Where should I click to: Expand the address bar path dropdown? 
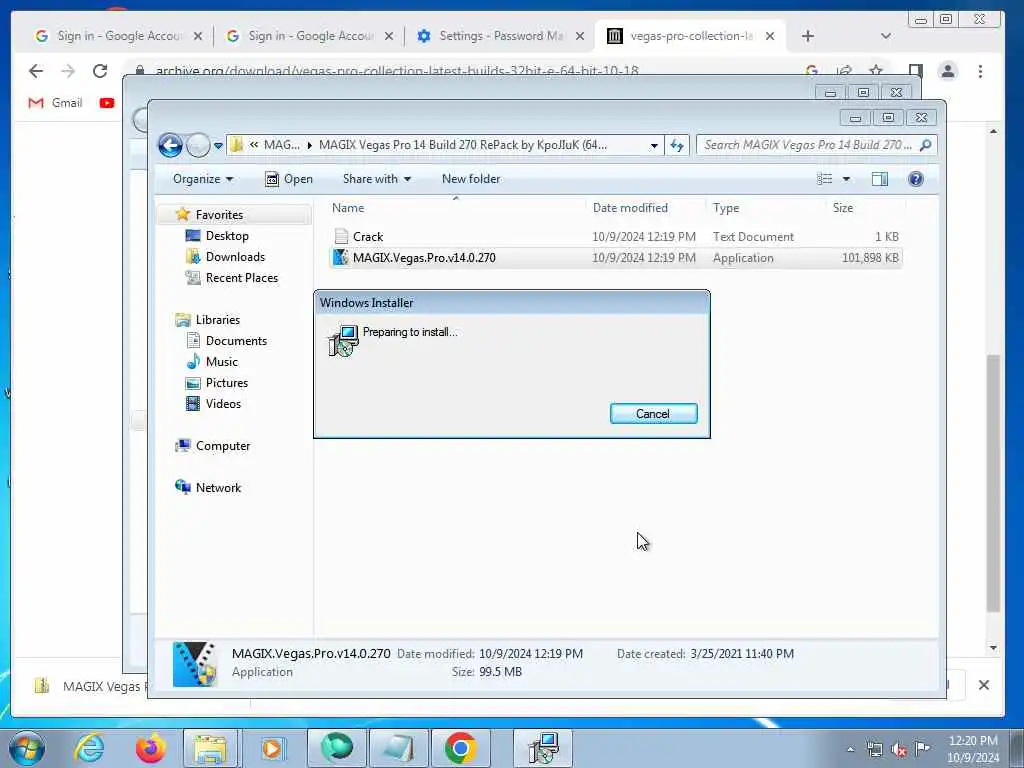point(654,146)
